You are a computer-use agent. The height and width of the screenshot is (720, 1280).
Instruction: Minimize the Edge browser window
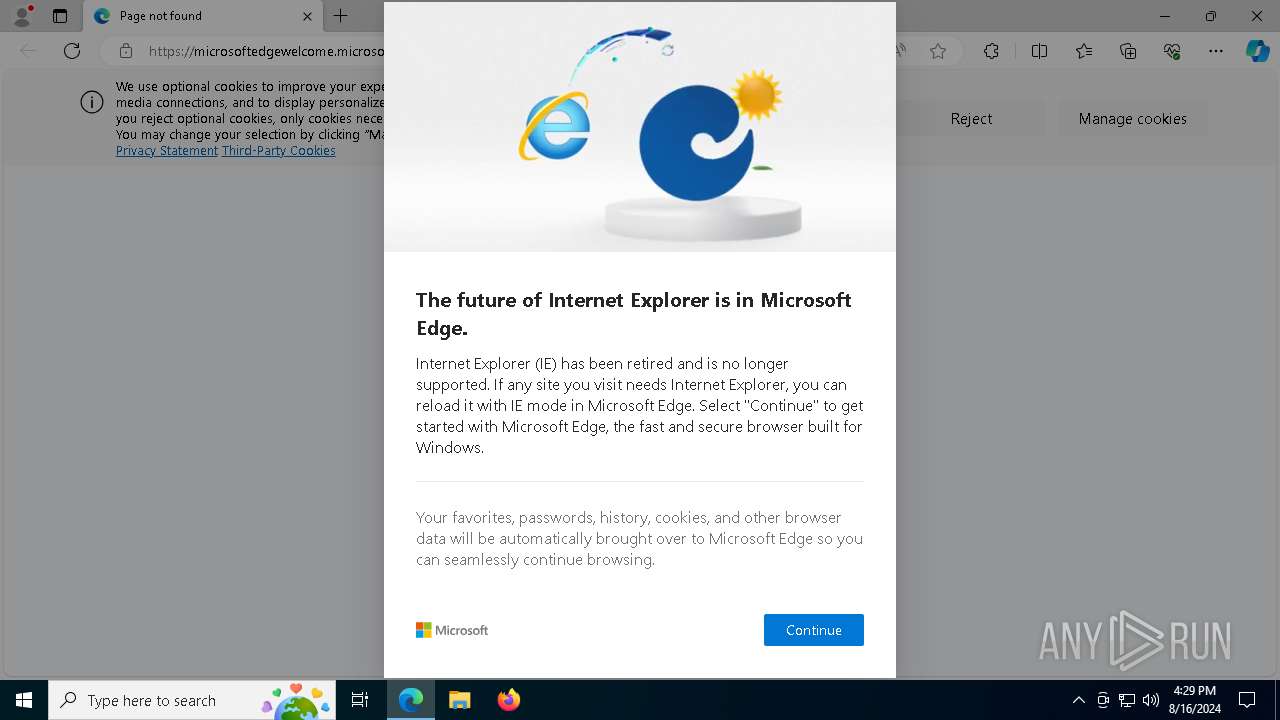click(x=1165, y=16)
